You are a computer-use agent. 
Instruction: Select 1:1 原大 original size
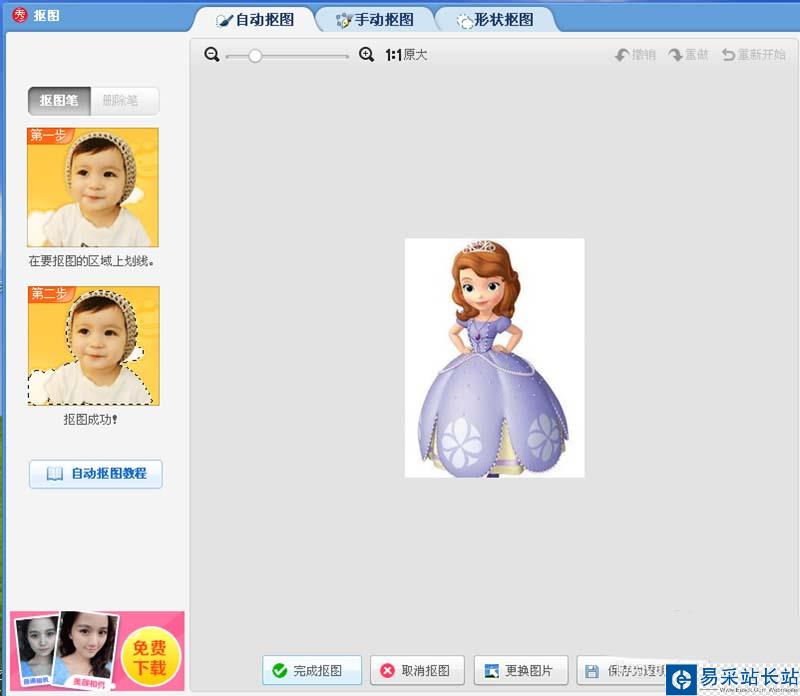point(406,55)
